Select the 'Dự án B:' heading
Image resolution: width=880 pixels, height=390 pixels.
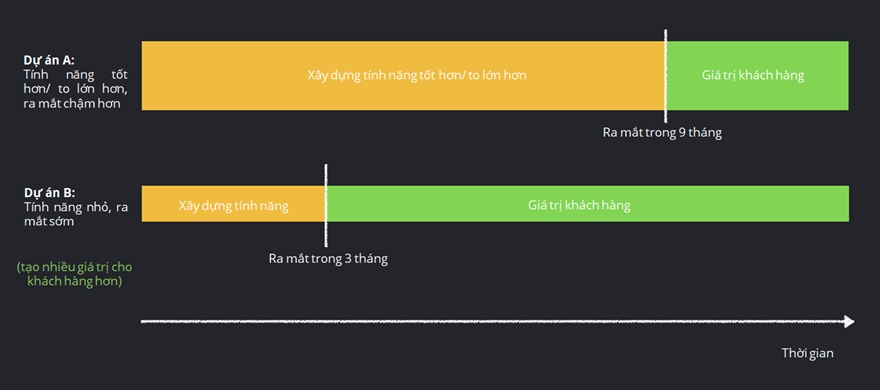(49, 193)
